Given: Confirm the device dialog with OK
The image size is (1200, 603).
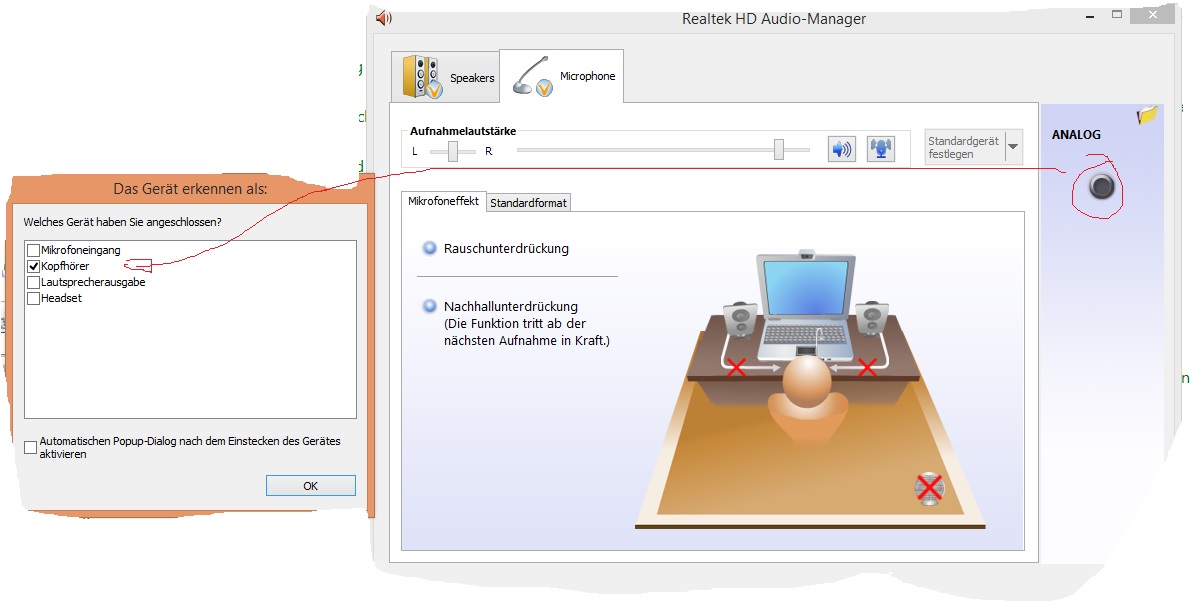Looking at the screenshot, I should (310, 485).
